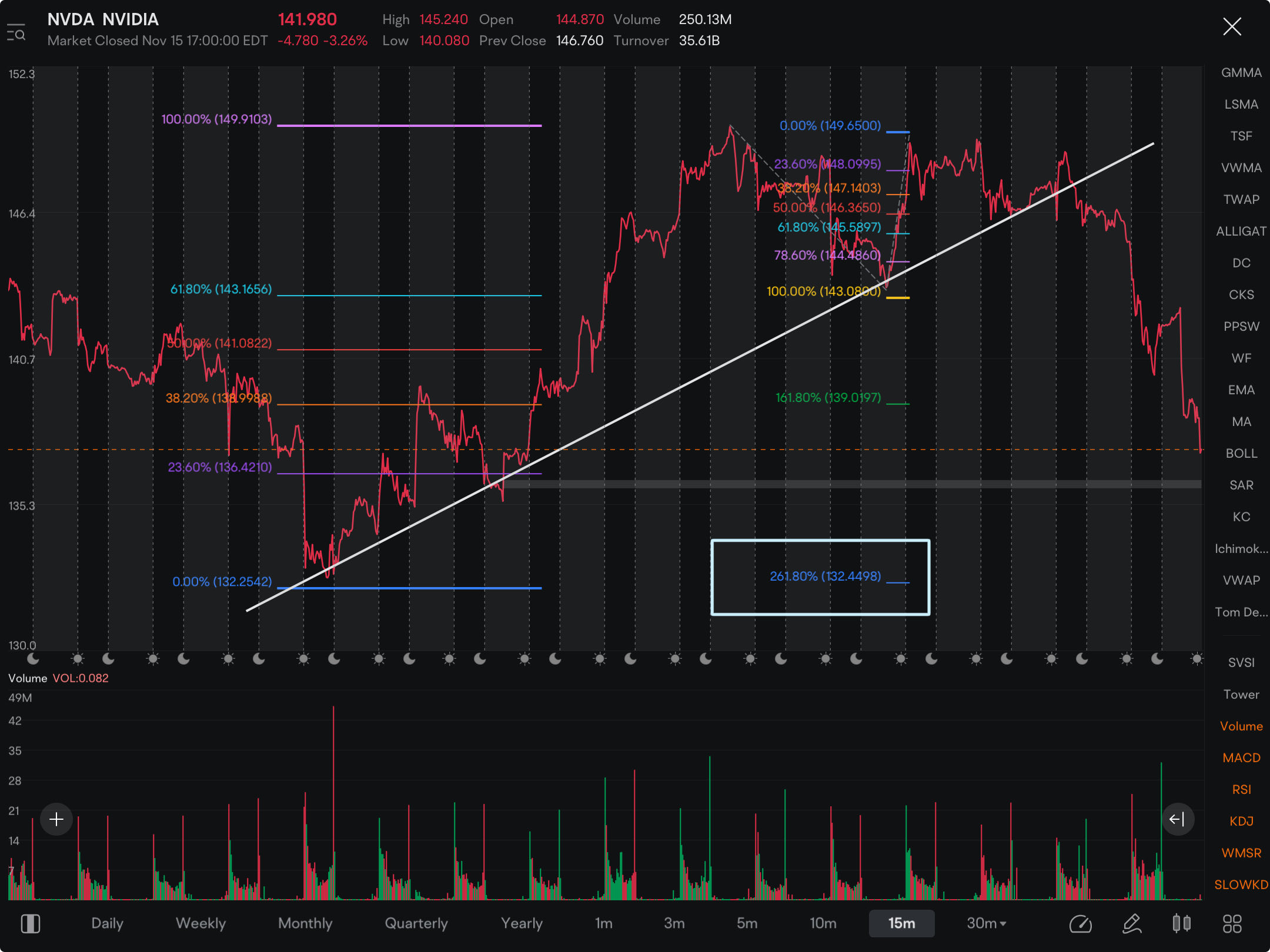The image size is (1270, 952).
Task: Enable the SAR indicator
Action: click(1241, 485)
